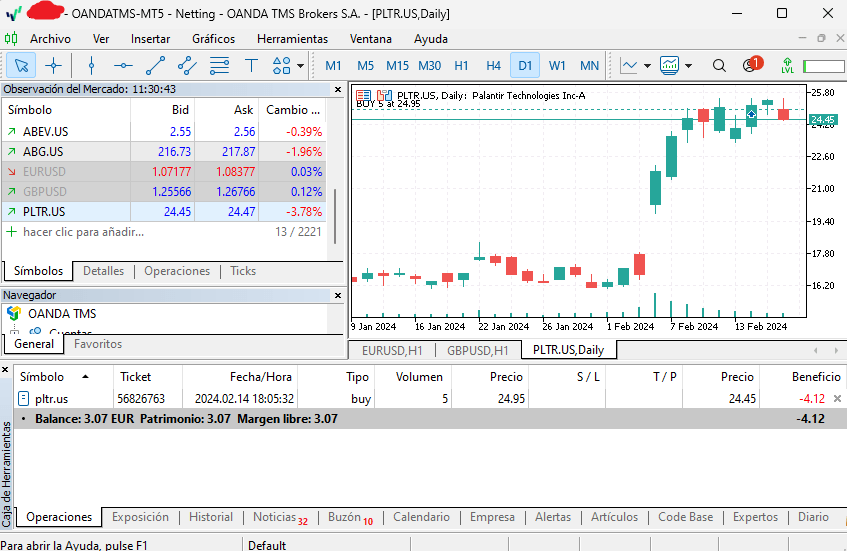Switch to Market Watch Operaciones tab

[x=177, y=271]
